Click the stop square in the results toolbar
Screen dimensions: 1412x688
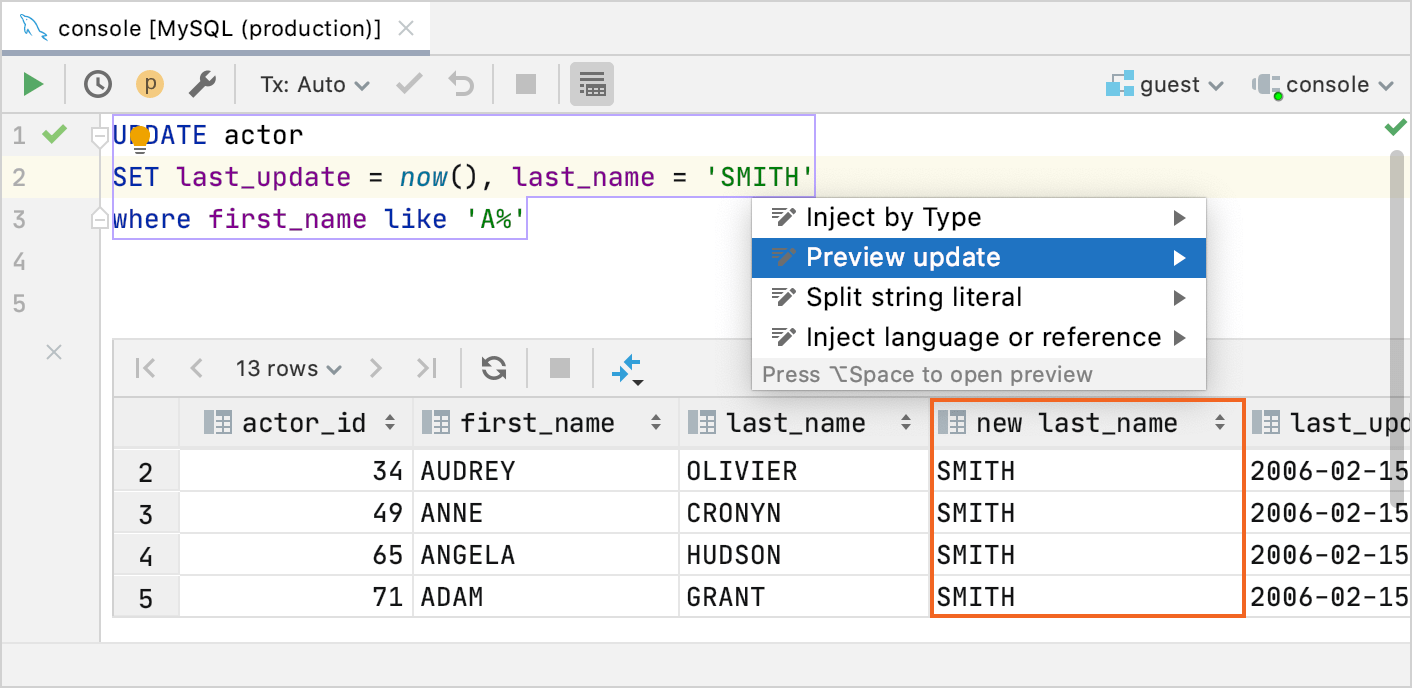560,369
